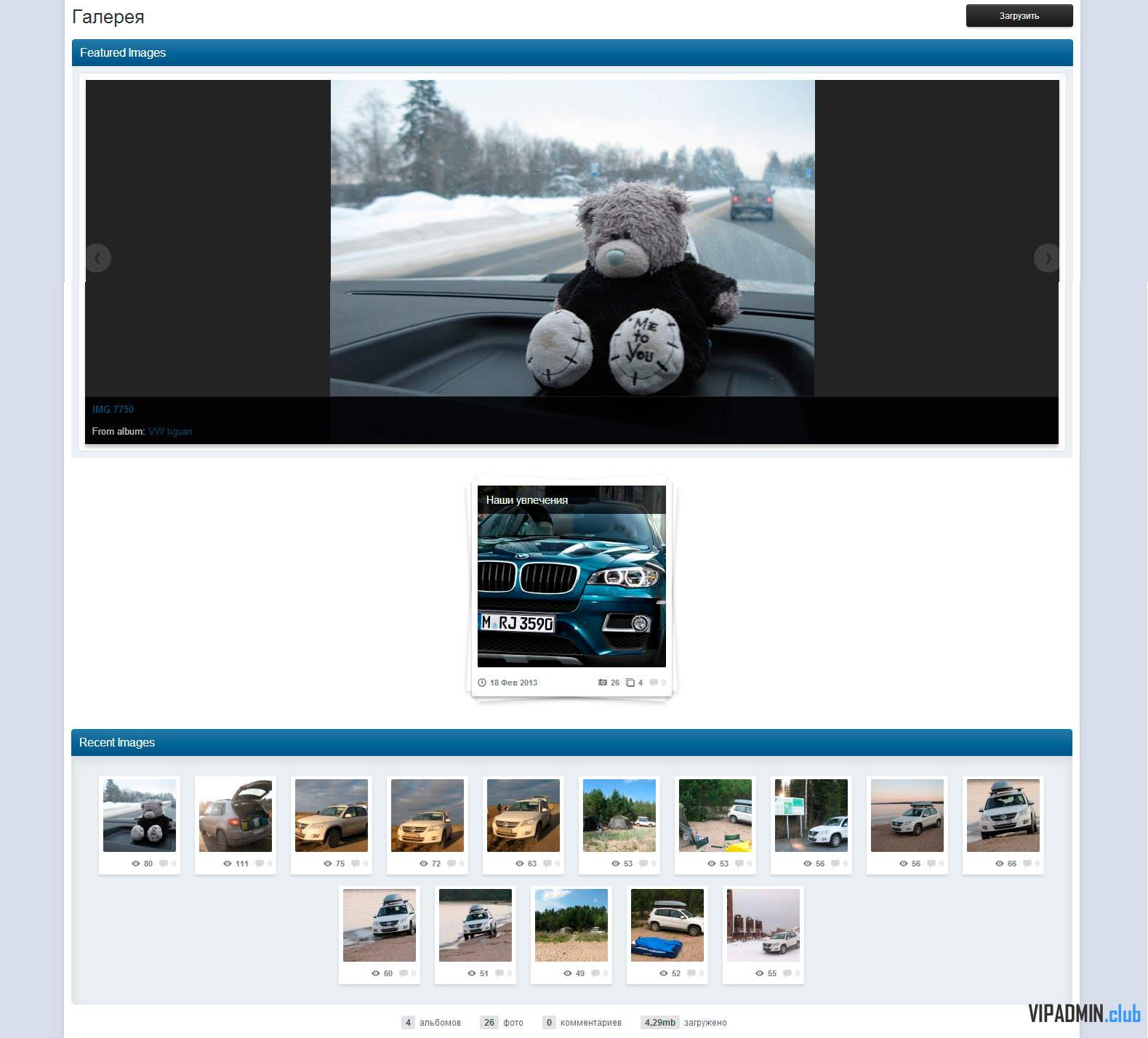Click the eye icon next to 63 views
Viewport: 1148px width, 1038px height.
pyautogui.click(x=519, y=864)
